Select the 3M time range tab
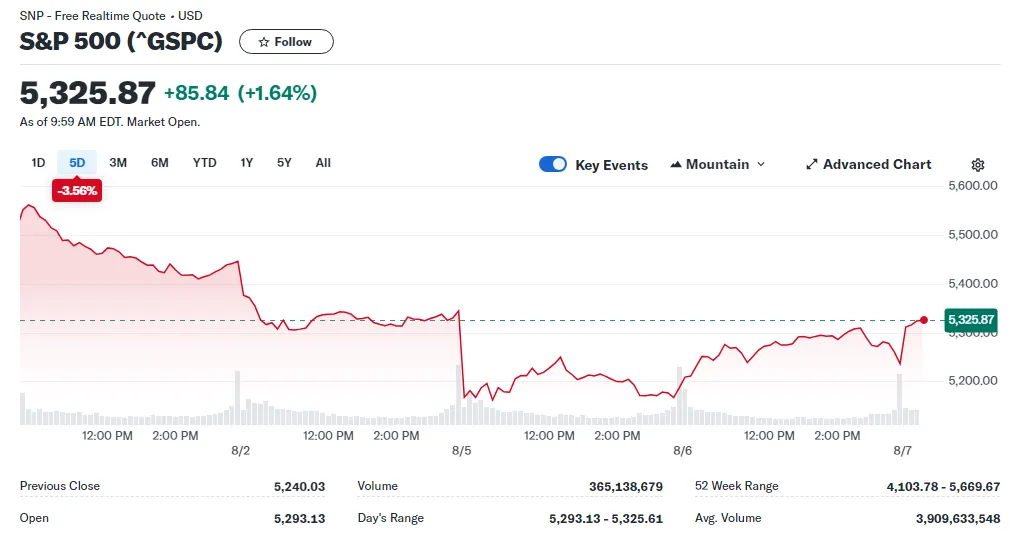 pyautogui.click(x=118, y=162)
